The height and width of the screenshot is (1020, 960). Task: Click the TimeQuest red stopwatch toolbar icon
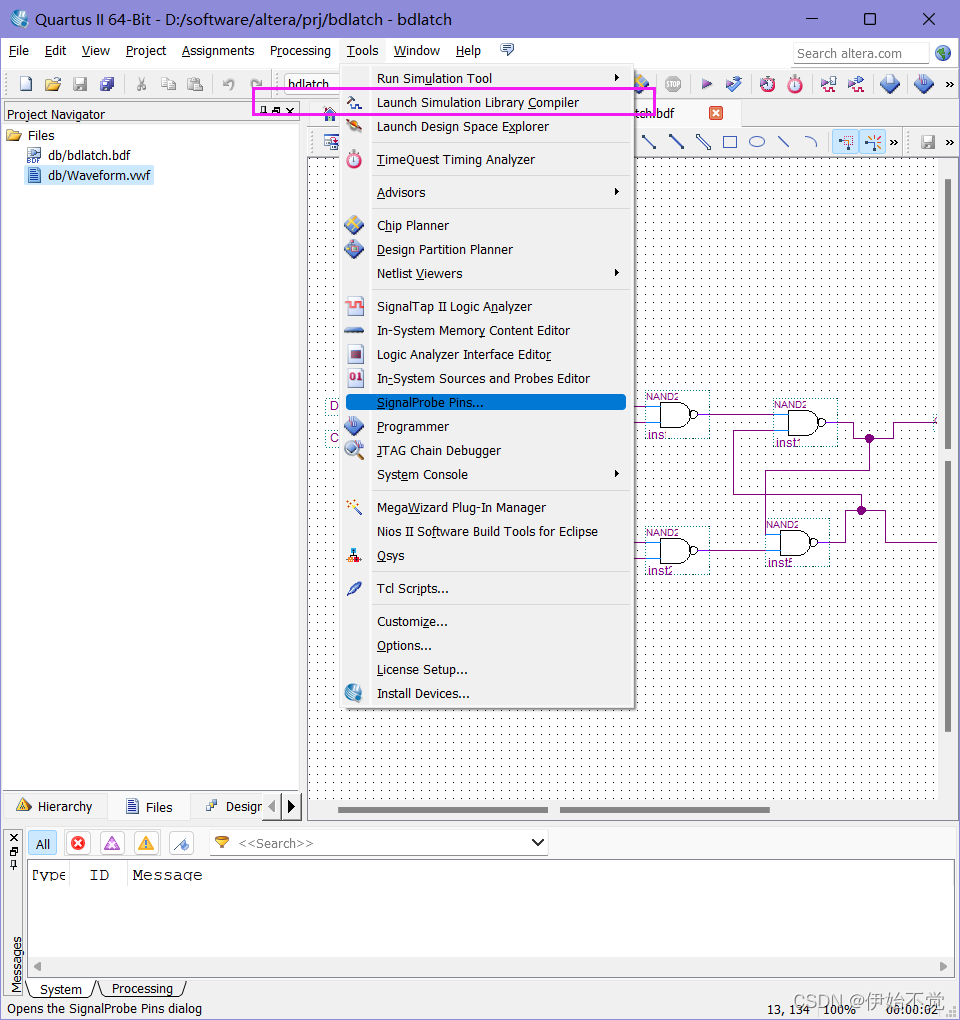795,84
